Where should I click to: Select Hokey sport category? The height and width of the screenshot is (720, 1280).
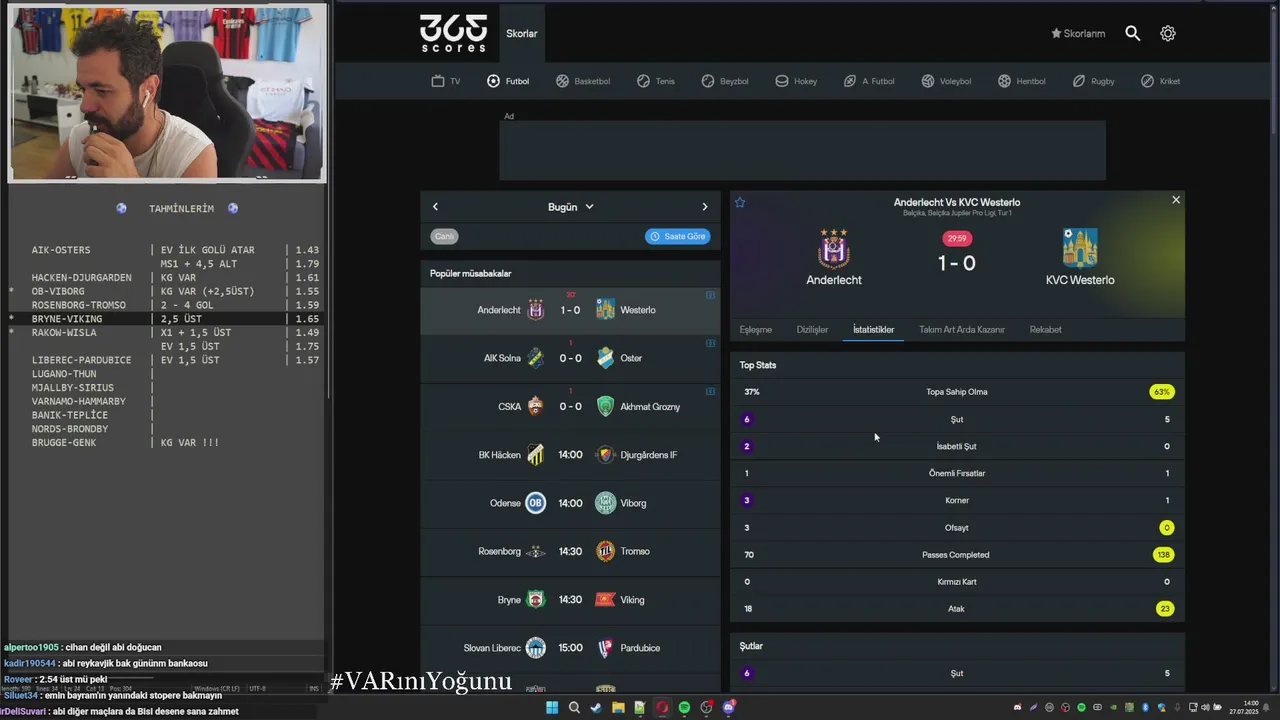[x=796, y=81]
